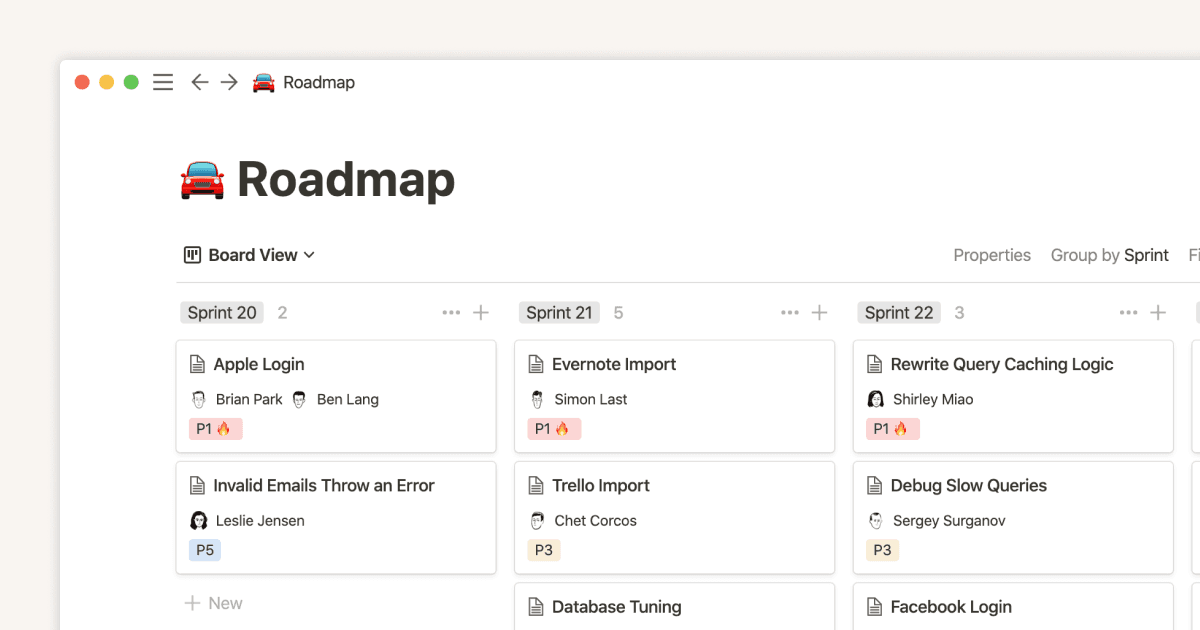The width and height of the screenshot is (1200, 630).
Task: Add a new card under Sprint 20 with New button
Action: (213, 603)
